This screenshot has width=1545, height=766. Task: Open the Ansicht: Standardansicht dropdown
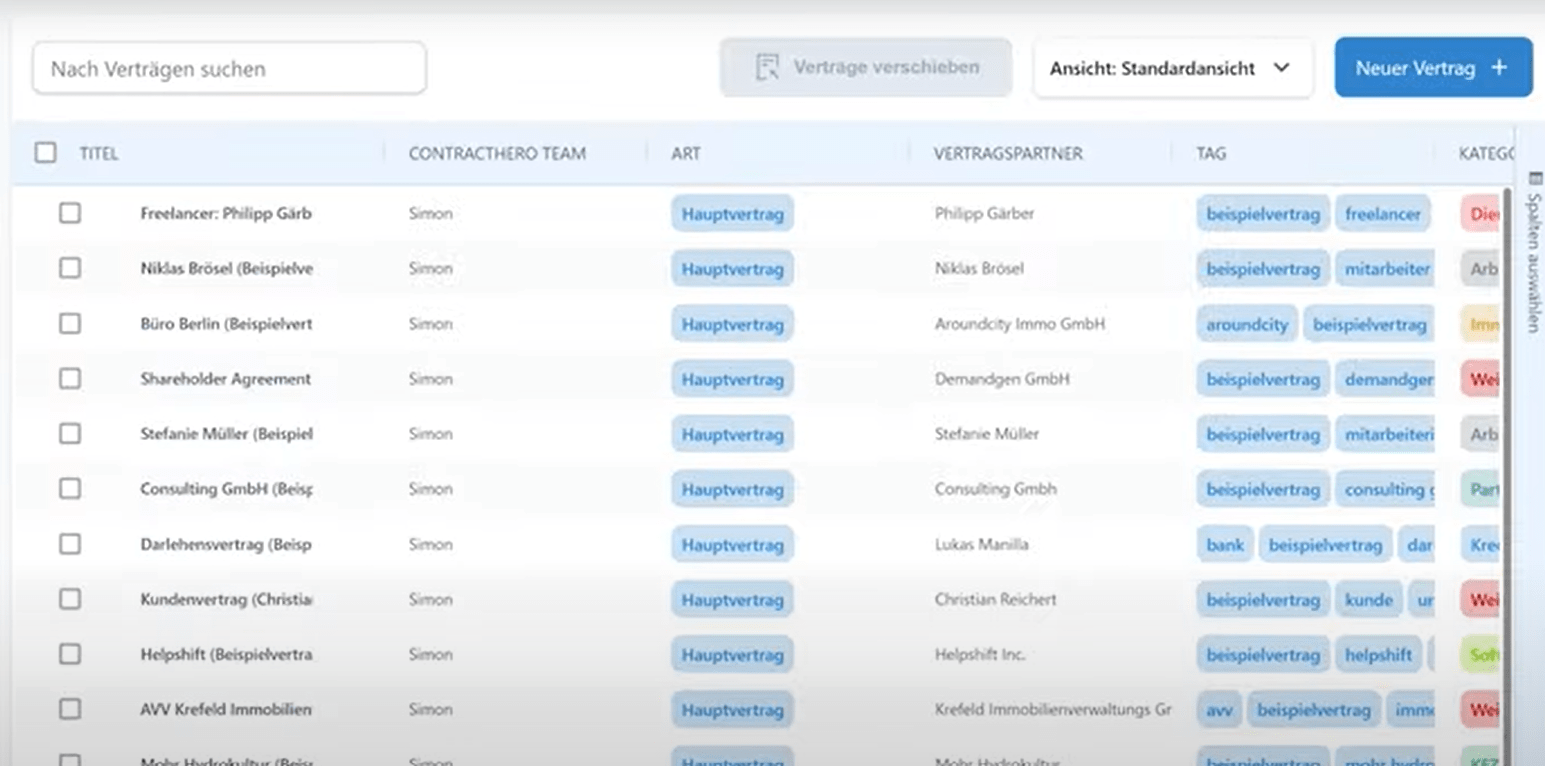tap(1172, 68)
